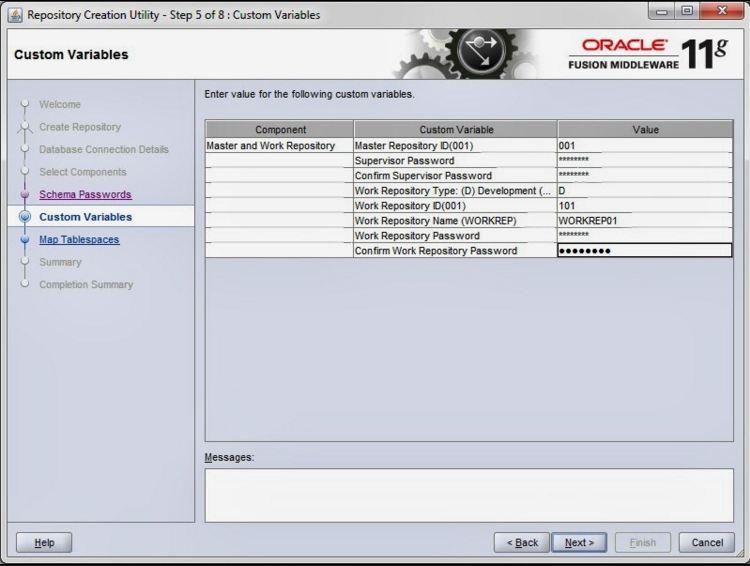The height and width of the screenshot is (566, 750).
Task: Click the Custom Variable column header
Action: click(455, 129)
